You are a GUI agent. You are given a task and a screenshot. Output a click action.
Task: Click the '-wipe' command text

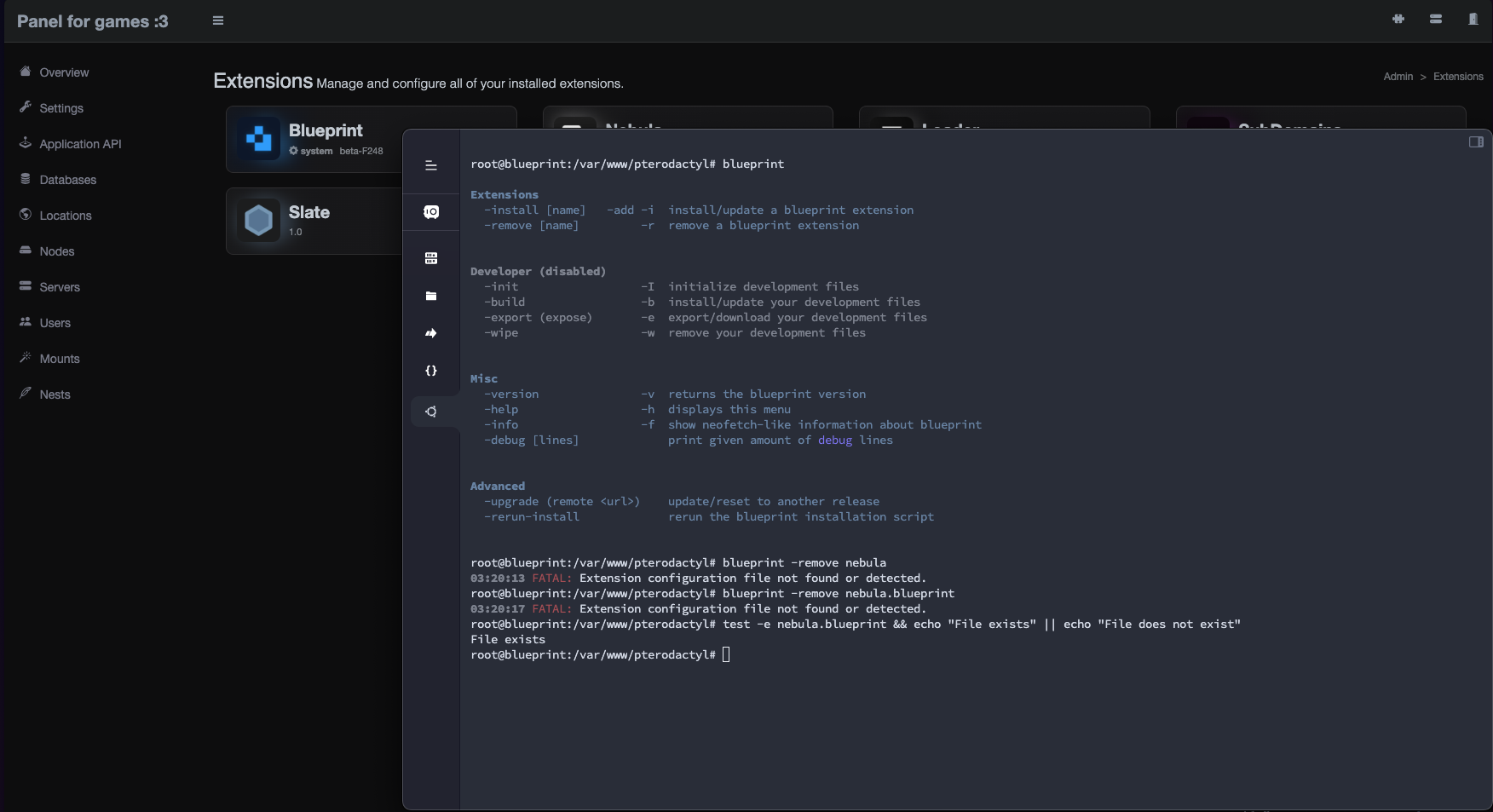[501, 332]
